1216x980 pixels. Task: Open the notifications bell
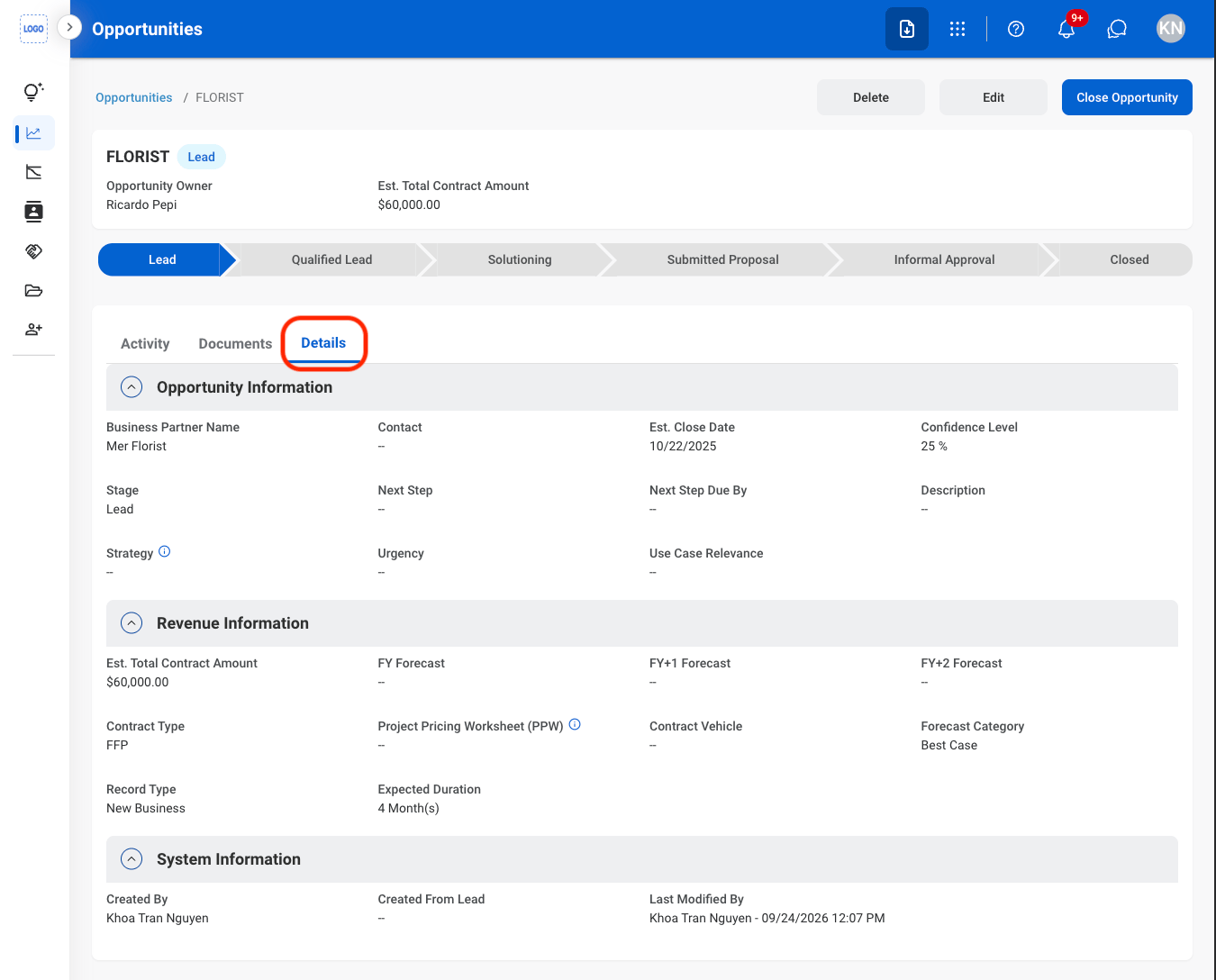click(1066, 29)
